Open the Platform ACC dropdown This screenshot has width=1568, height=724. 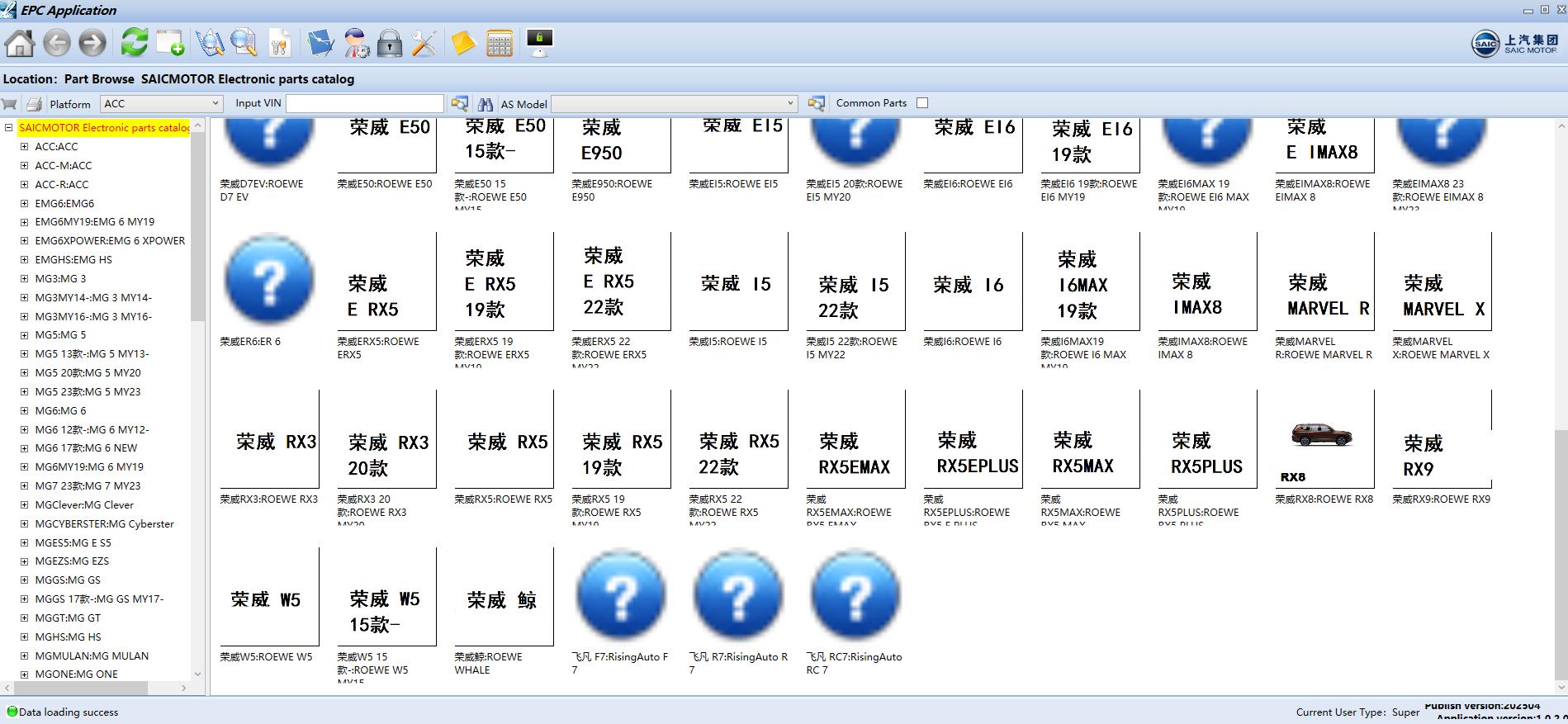(x=162, y=103)
